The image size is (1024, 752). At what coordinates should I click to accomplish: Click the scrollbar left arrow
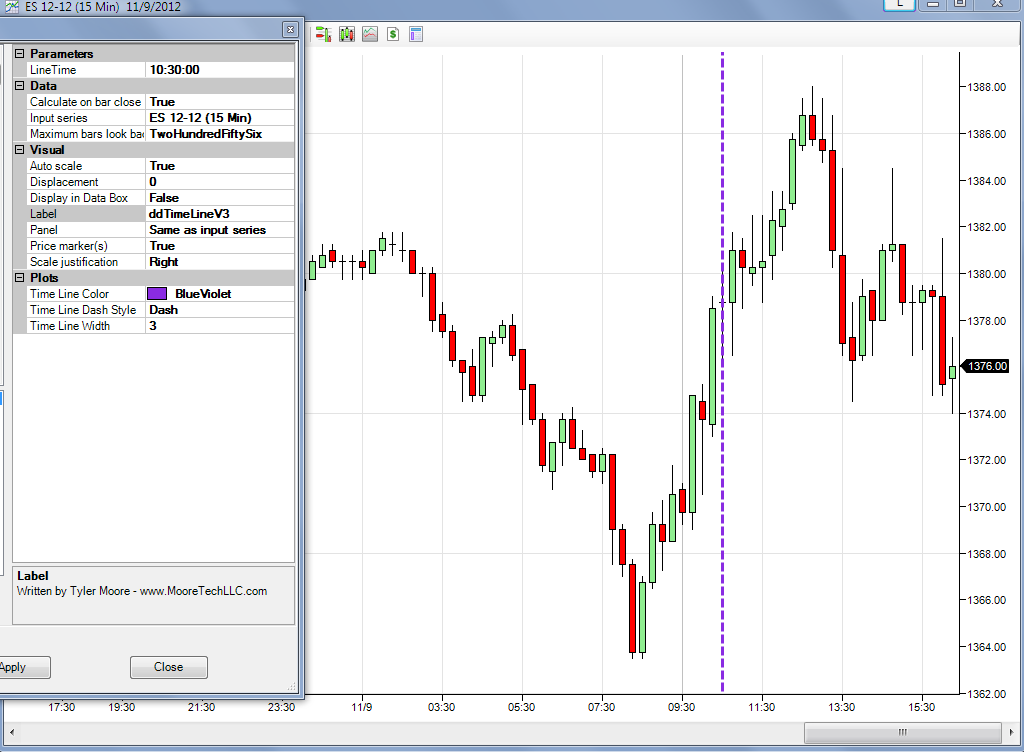(11, 732)
